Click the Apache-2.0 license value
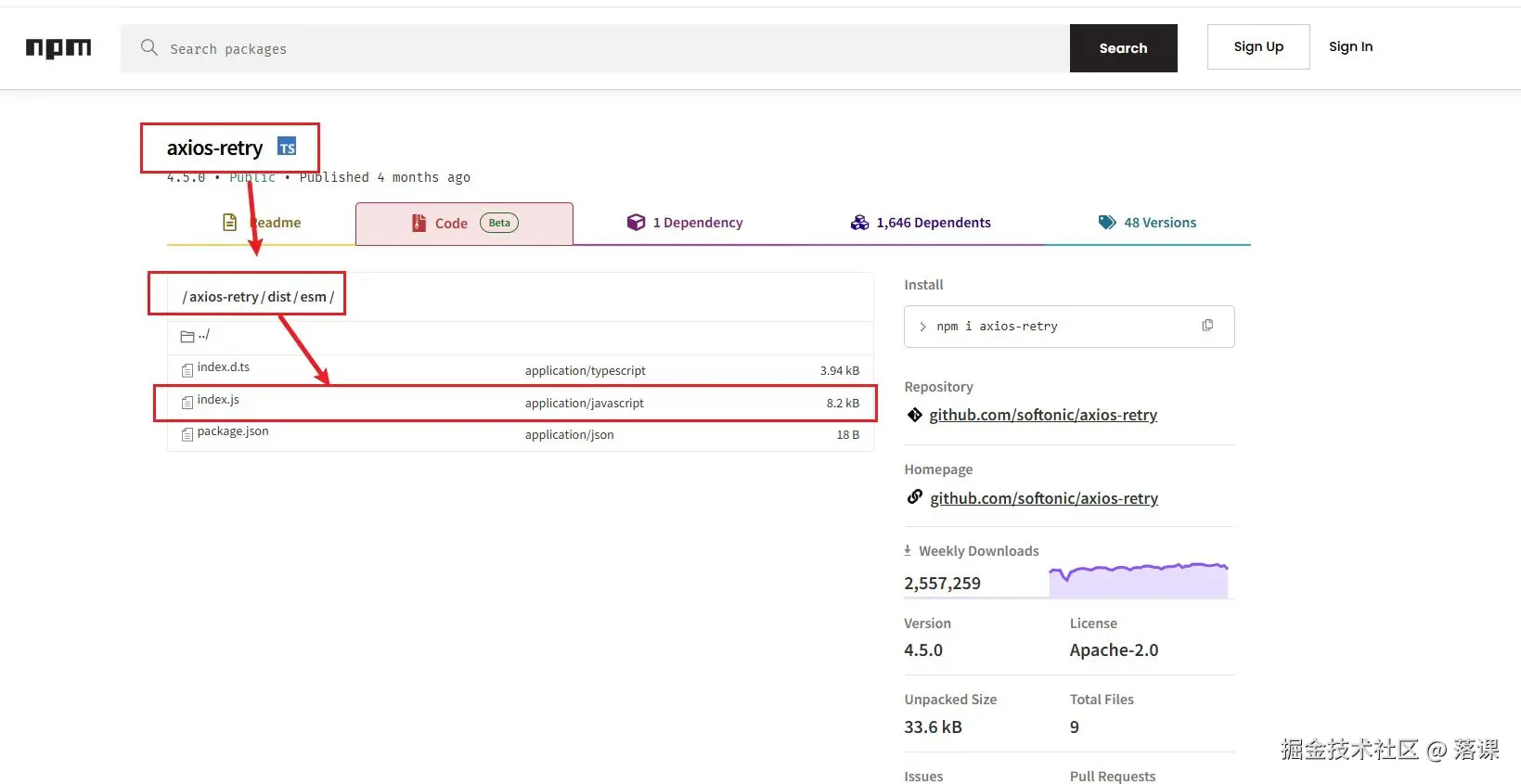 [1114, 650]
